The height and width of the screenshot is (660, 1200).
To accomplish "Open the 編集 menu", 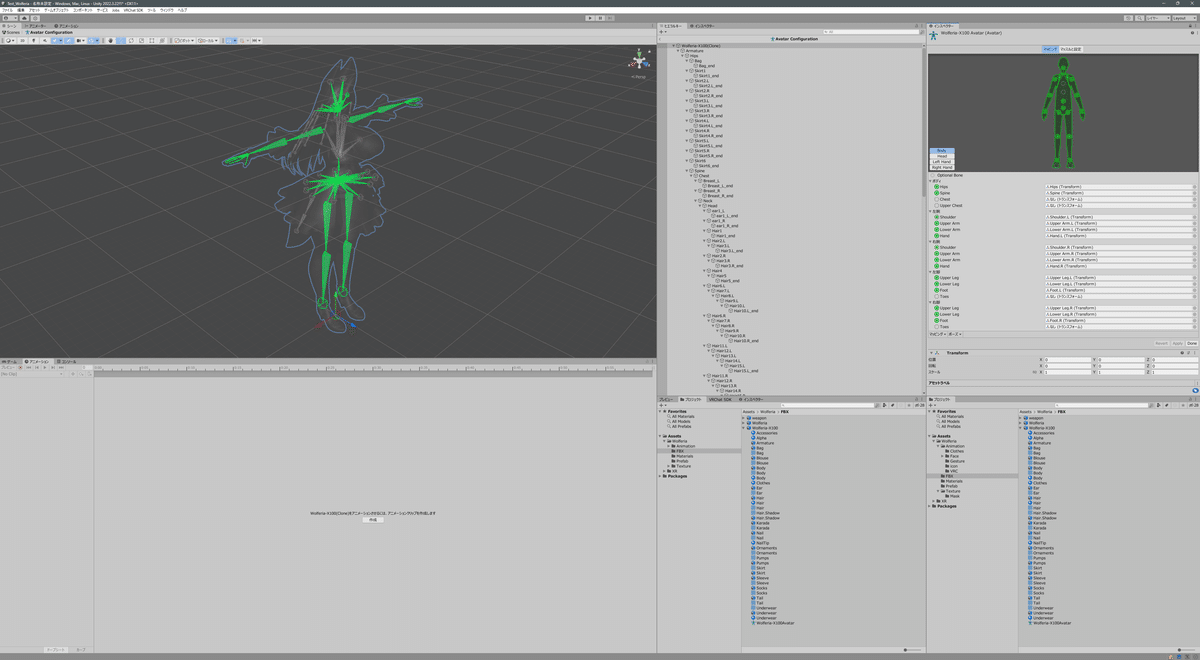I will pyautogui.click(x=21, y=10).
